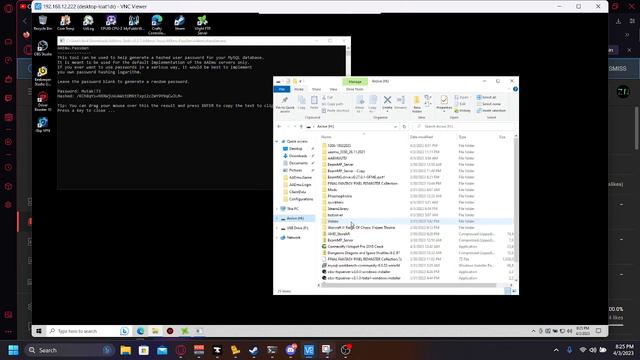Select the iTop VPN desktop icon
The height and width of the screenshot is (360, 640).
[x=43, y=125]
